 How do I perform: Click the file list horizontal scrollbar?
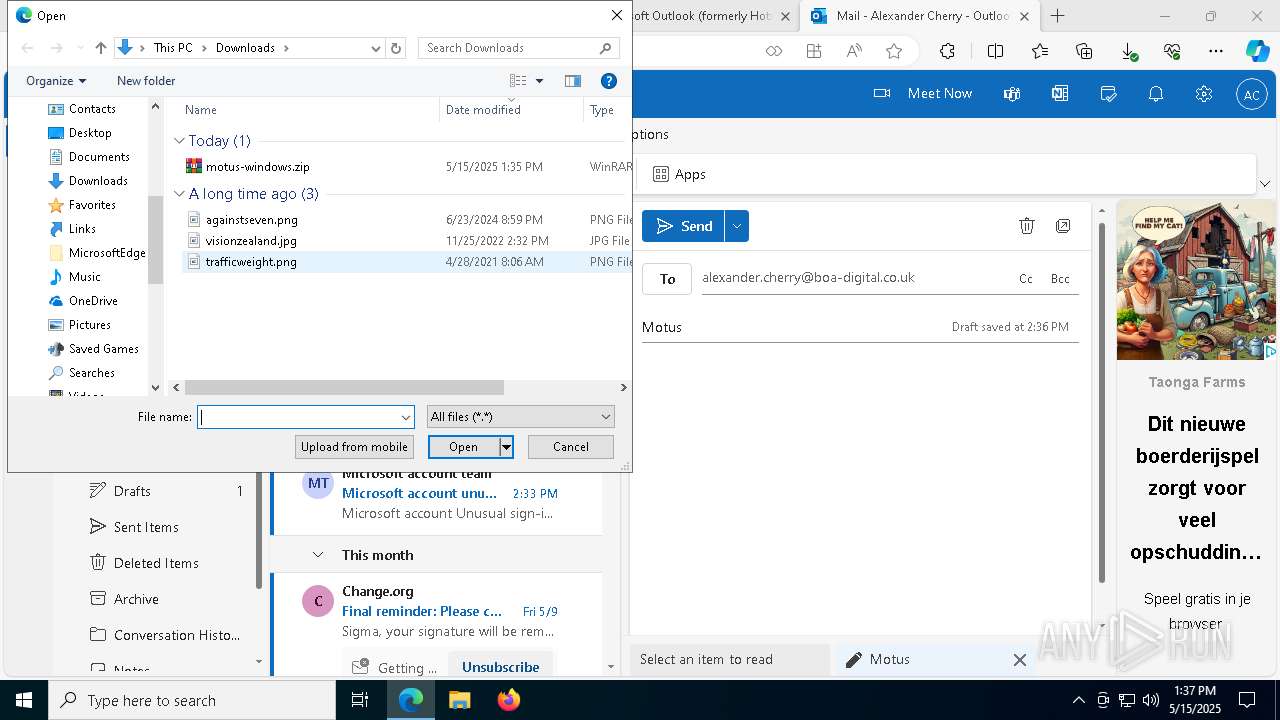[x=344, y=387]
